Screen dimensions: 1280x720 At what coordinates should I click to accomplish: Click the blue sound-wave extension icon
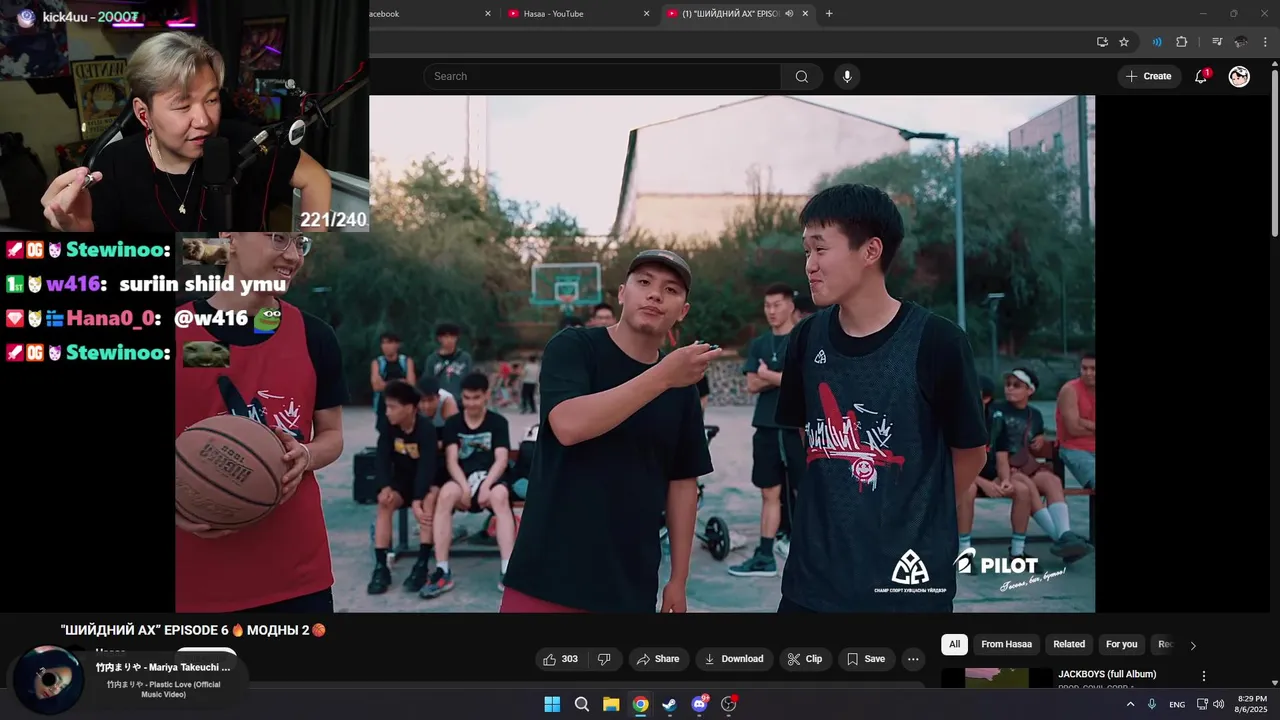[x=1157, y=42]
